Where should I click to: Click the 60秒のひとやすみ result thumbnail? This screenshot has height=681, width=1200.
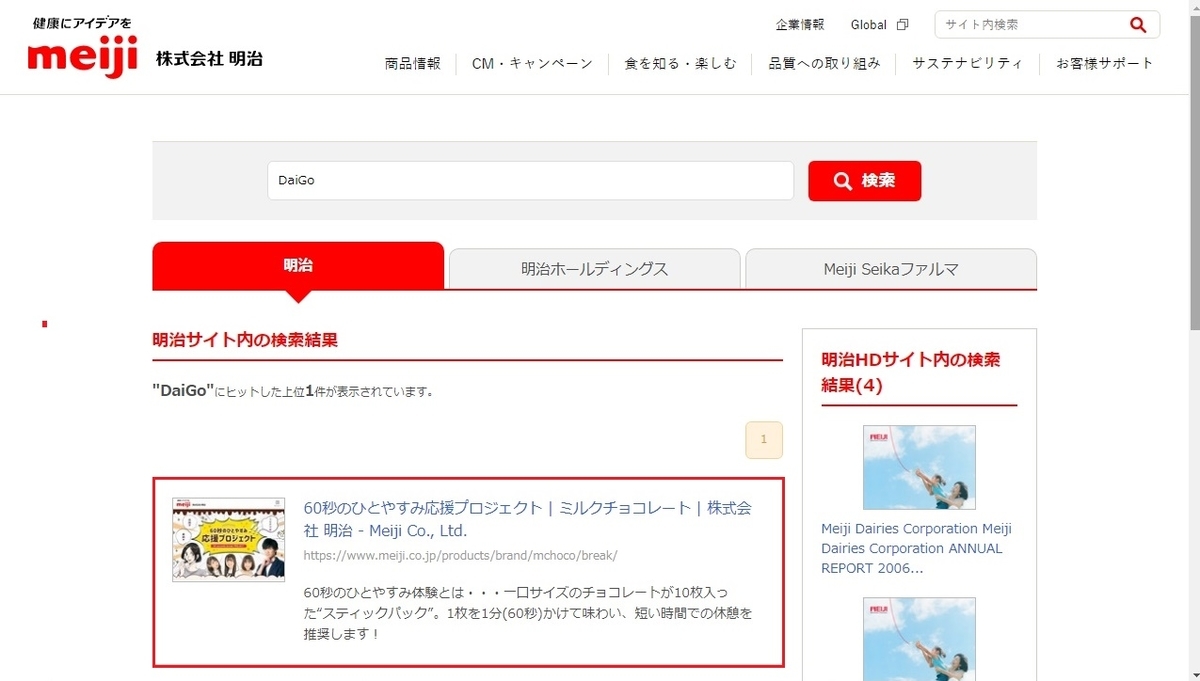click(x=228, y=539)
